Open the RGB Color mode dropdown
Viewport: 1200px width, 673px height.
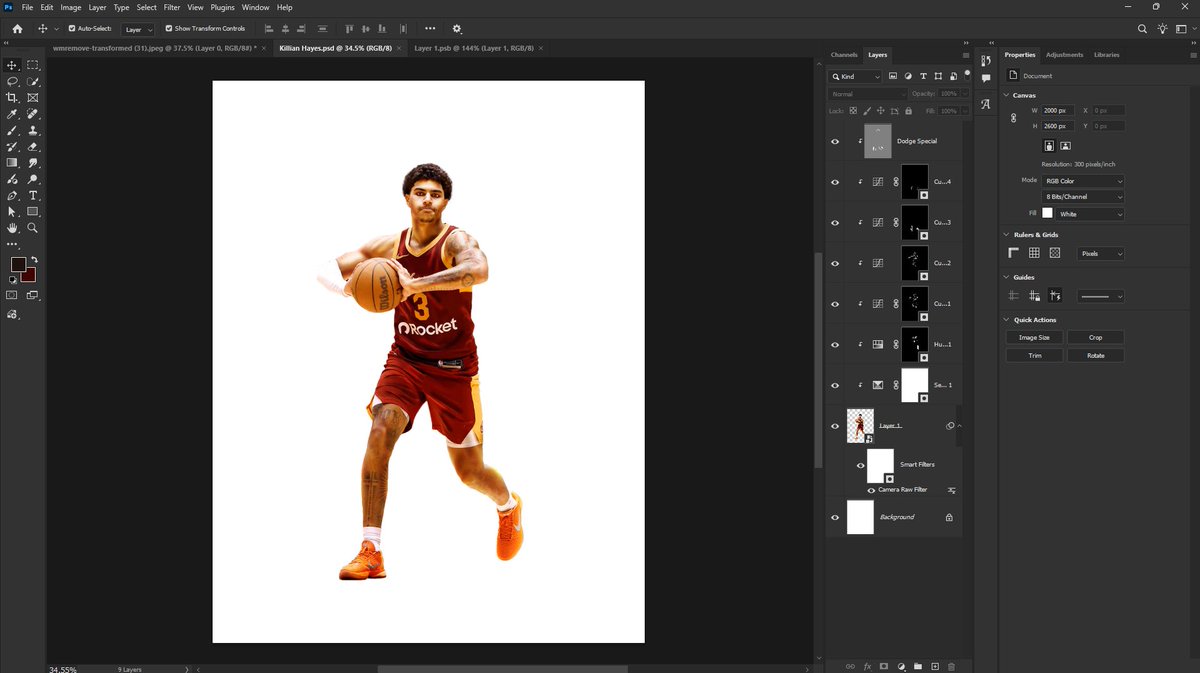1082,181
